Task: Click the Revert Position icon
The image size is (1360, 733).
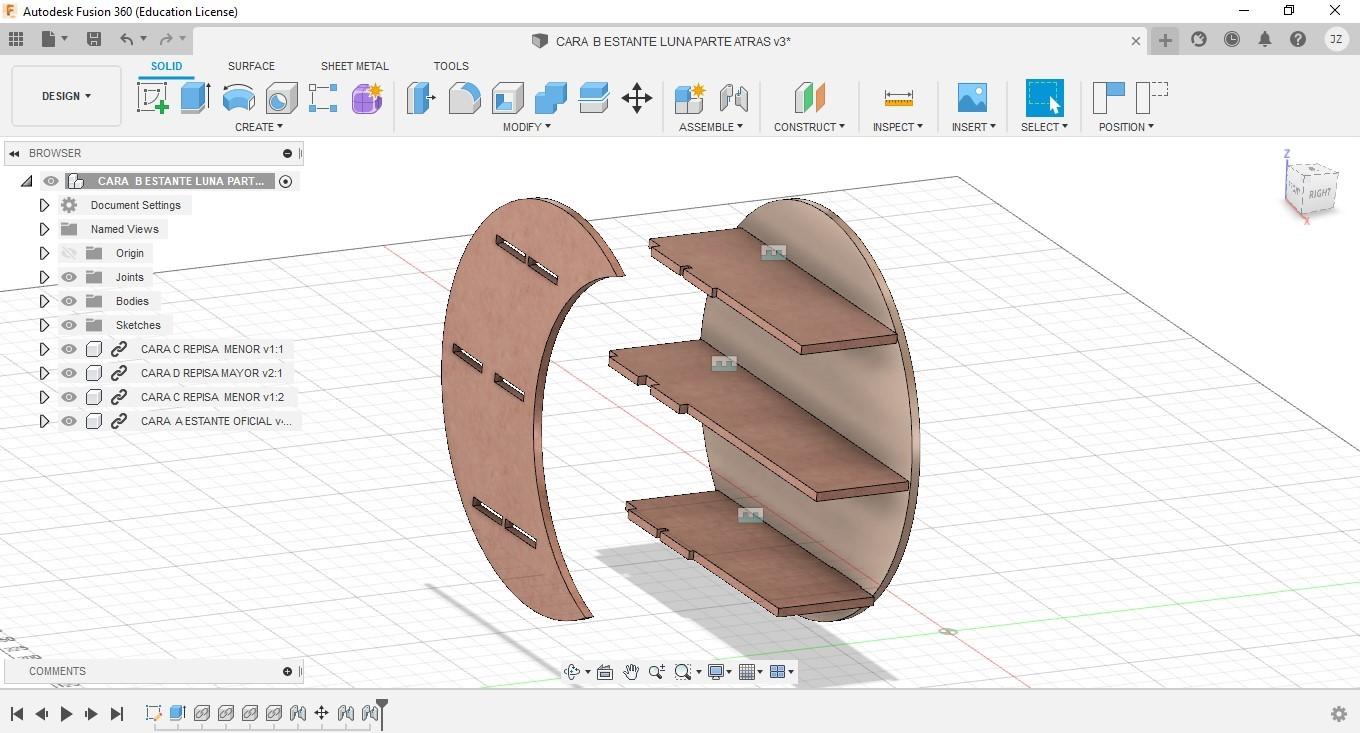Action: click(1152, 98)
